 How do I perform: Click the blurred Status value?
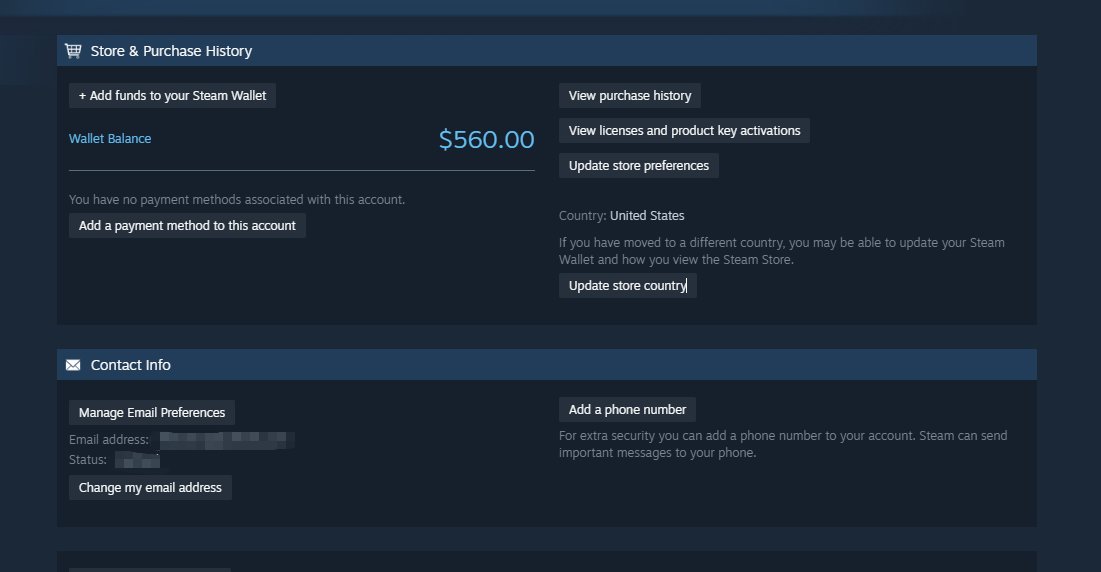137,460
